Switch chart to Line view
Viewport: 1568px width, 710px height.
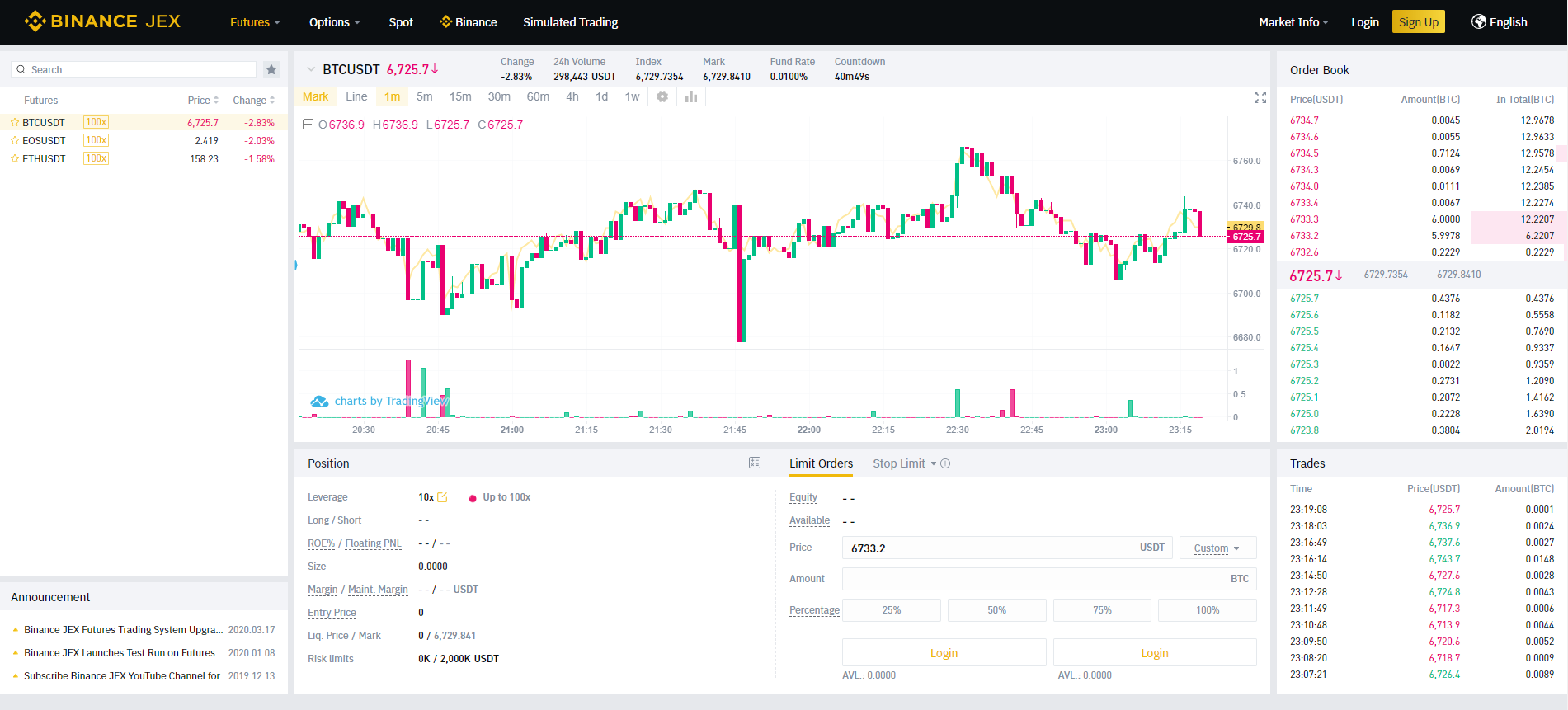click(x=356, y=96)
